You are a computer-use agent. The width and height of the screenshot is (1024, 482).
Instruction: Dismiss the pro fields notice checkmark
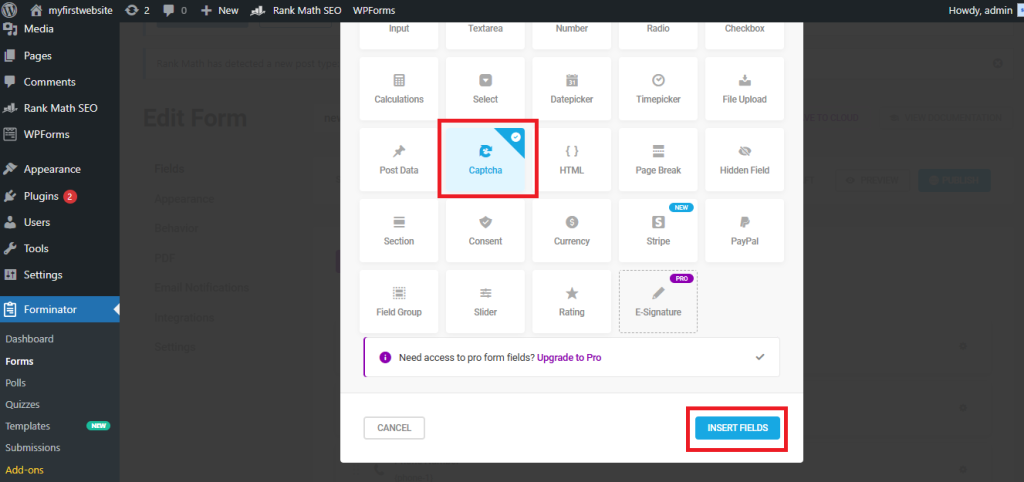point(760,356)
